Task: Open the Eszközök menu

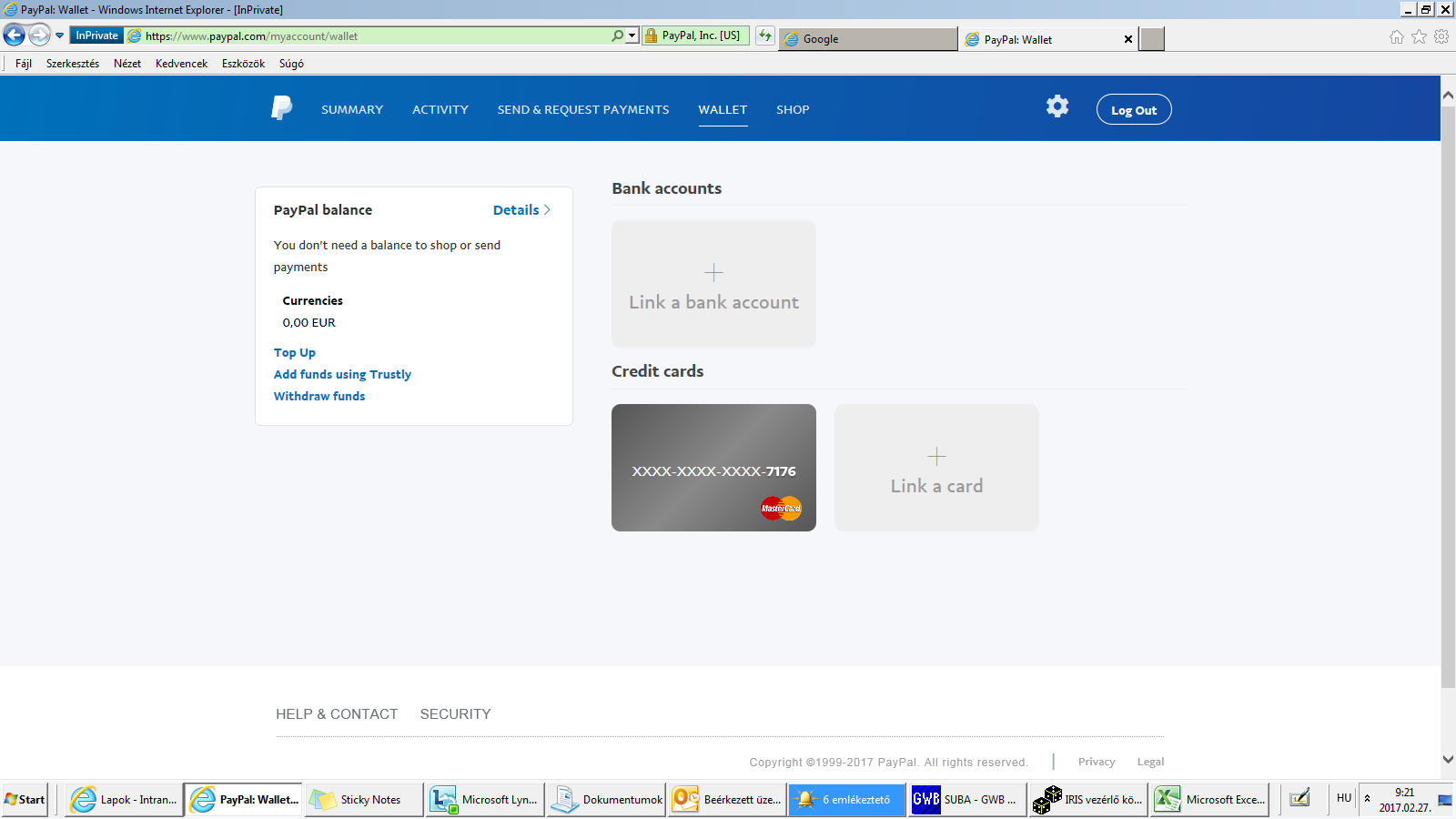Action: point(243,64)
